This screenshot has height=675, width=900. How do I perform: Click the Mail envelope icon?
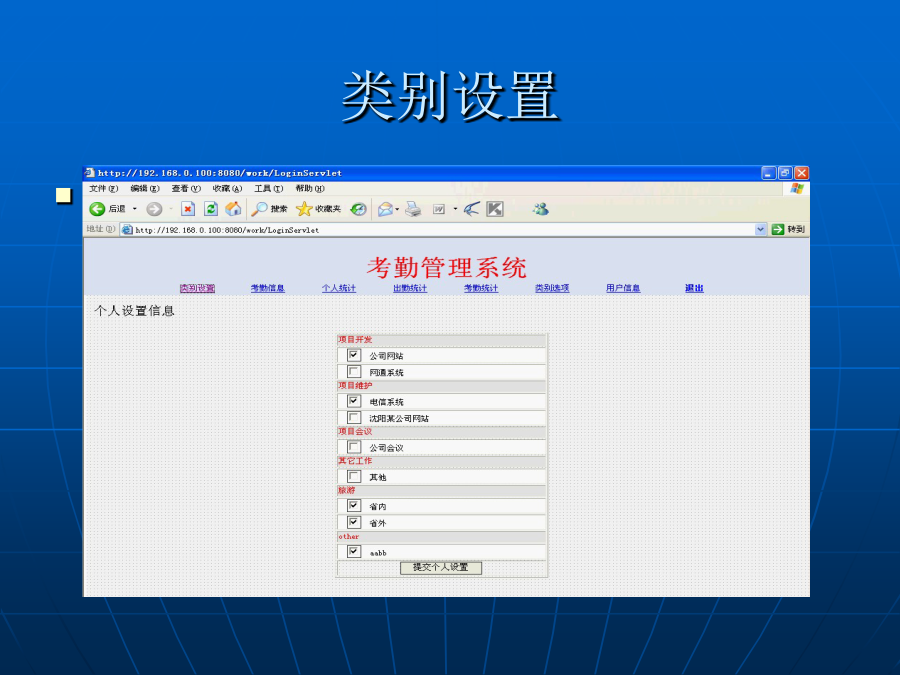385,210
